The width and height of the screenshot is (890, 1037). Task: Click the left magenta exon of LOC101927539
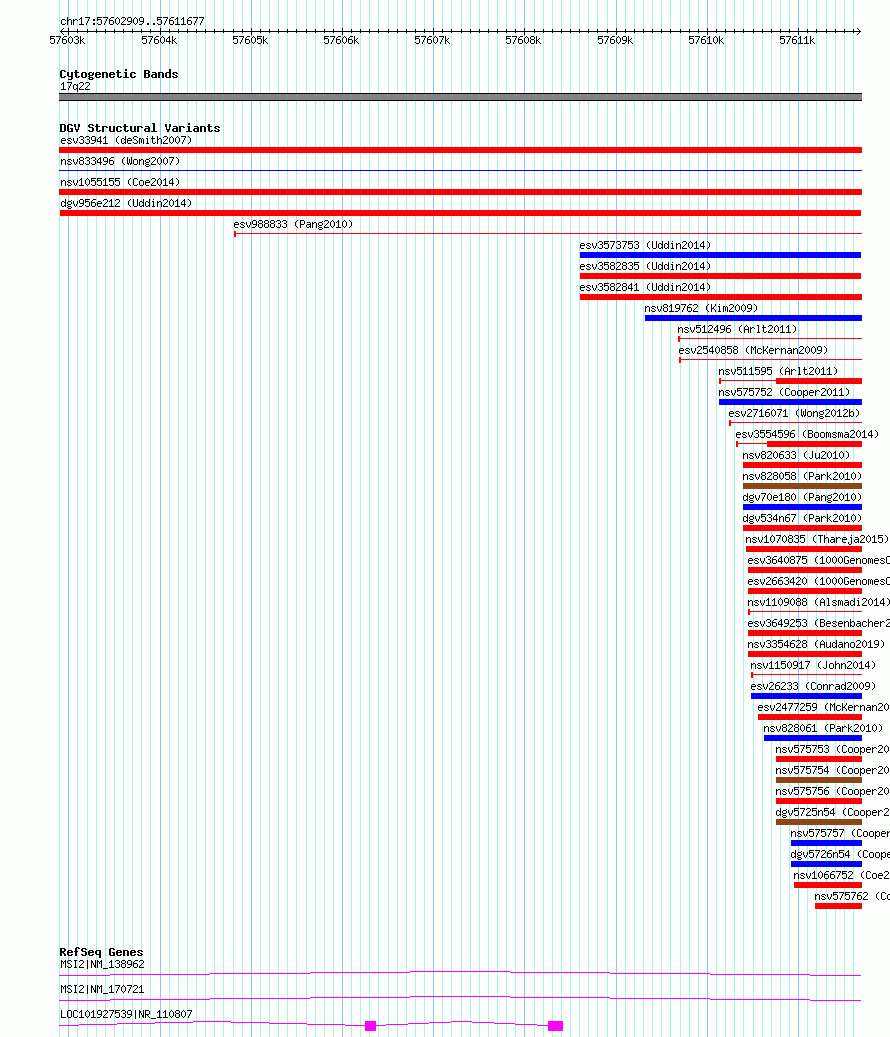[x=370, y=1026]
